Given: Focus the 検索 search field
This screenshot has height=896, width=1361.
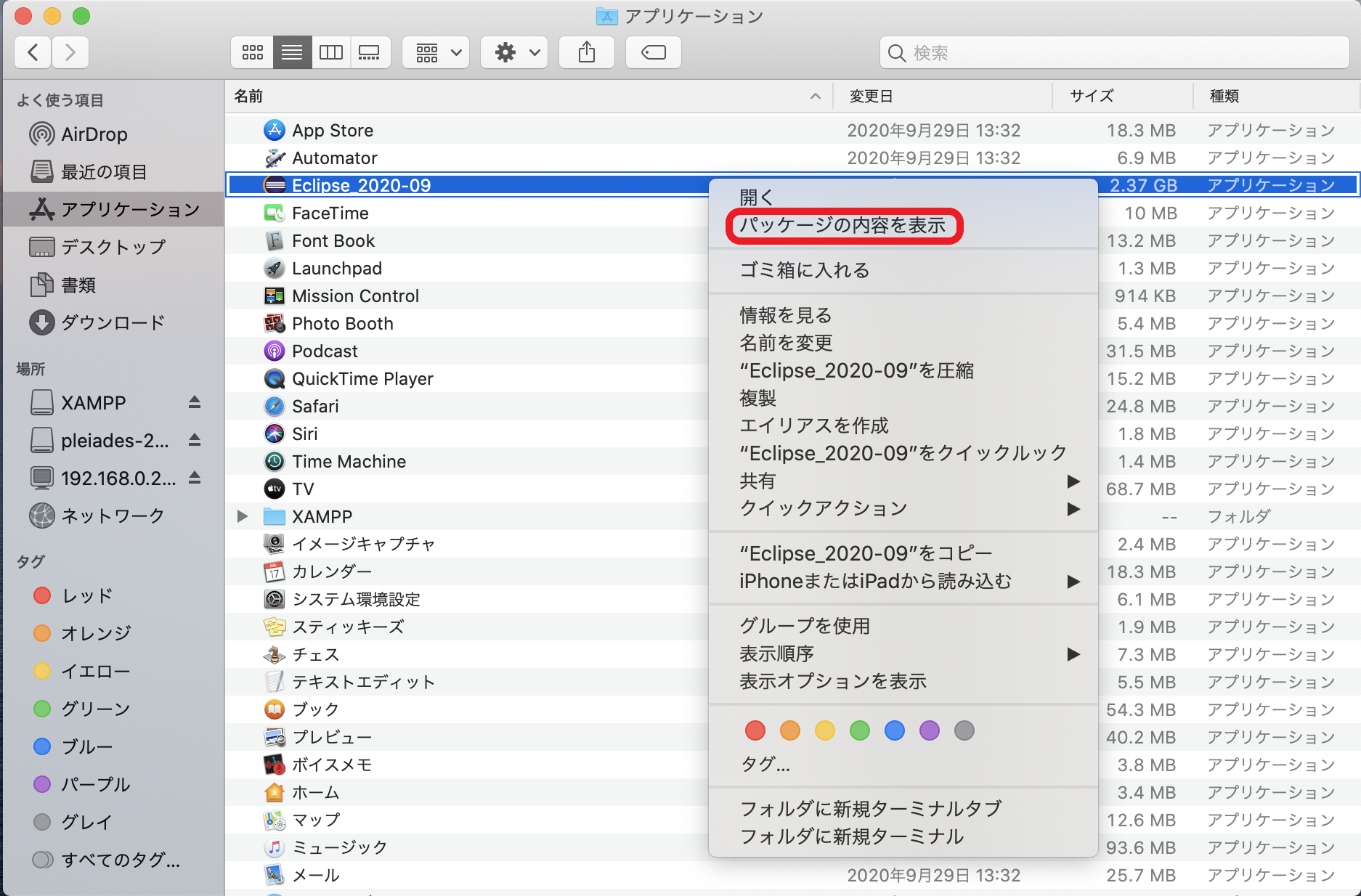Looking at the screenshot, I should (x=1115, y=53).
